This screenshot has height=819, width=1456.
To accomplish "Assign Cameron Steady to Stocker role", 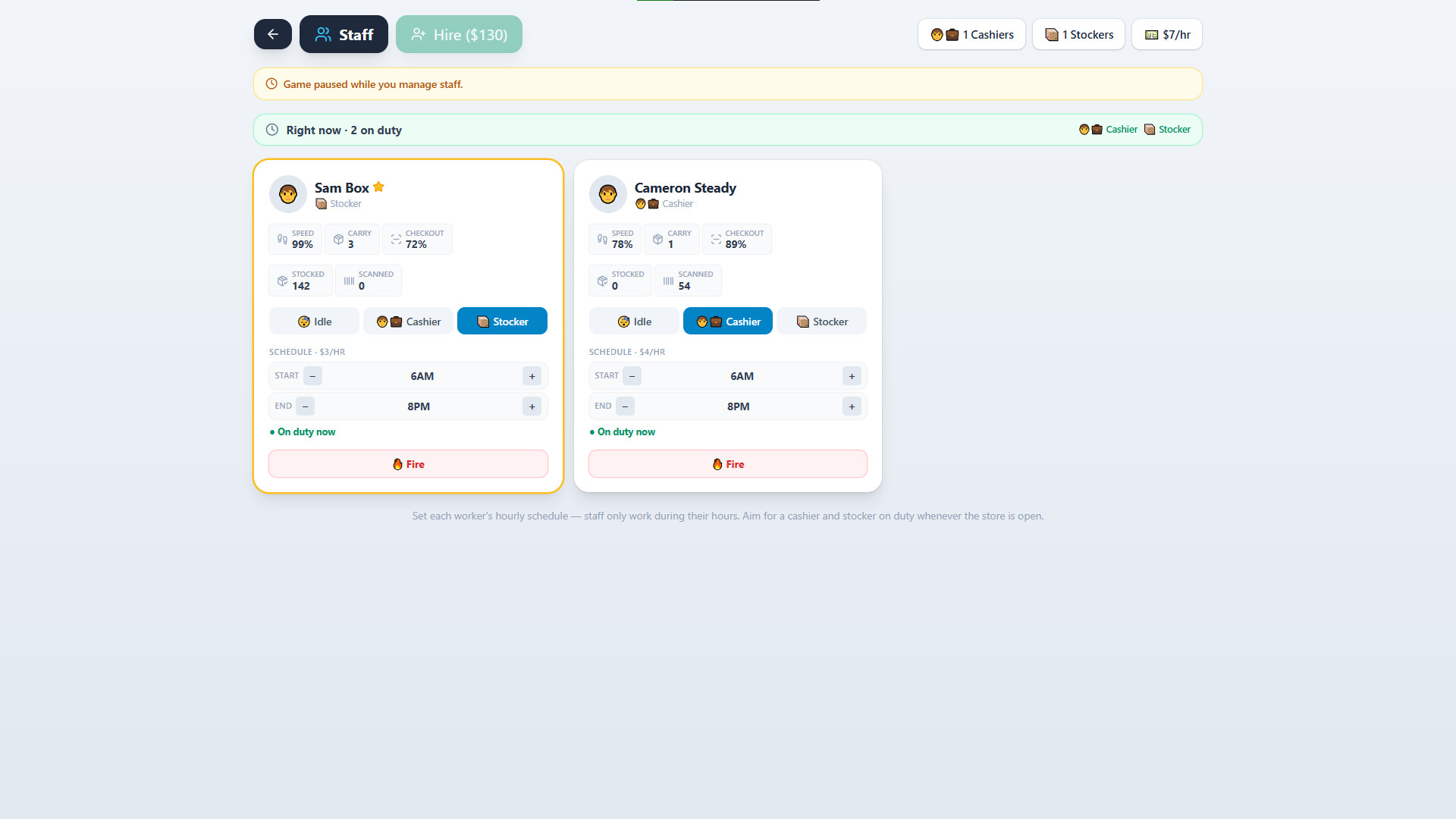I will 822,321.
